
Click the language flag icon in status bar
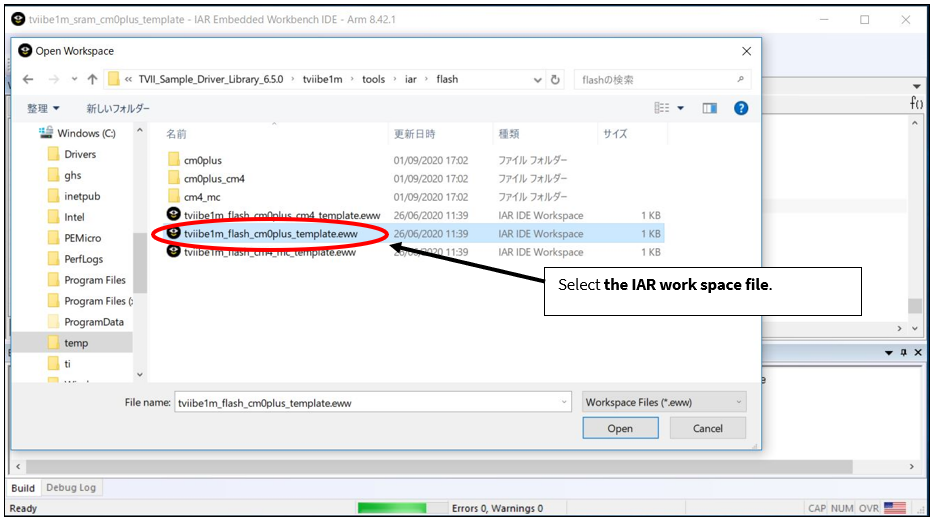point(895,508)
